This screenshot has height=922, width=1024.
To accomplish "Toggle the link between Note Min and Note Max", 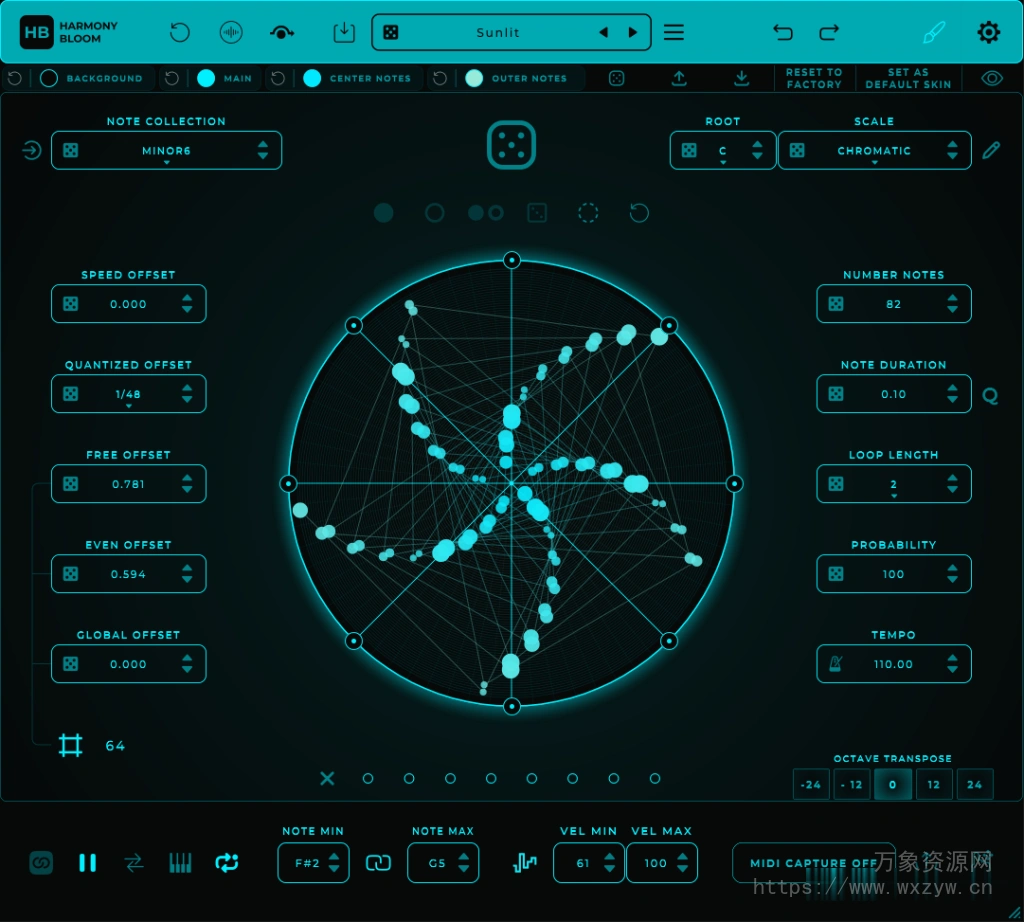I will (378, 862).
